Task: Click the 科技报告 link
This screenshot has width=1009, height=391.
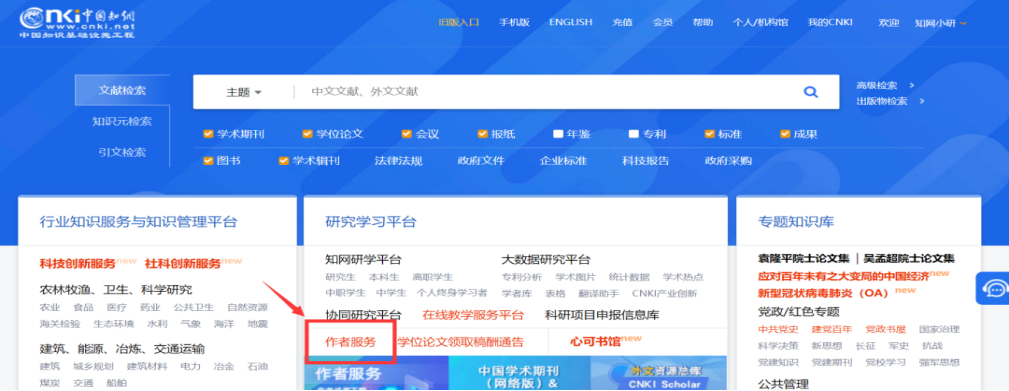Action: (645, 161)
